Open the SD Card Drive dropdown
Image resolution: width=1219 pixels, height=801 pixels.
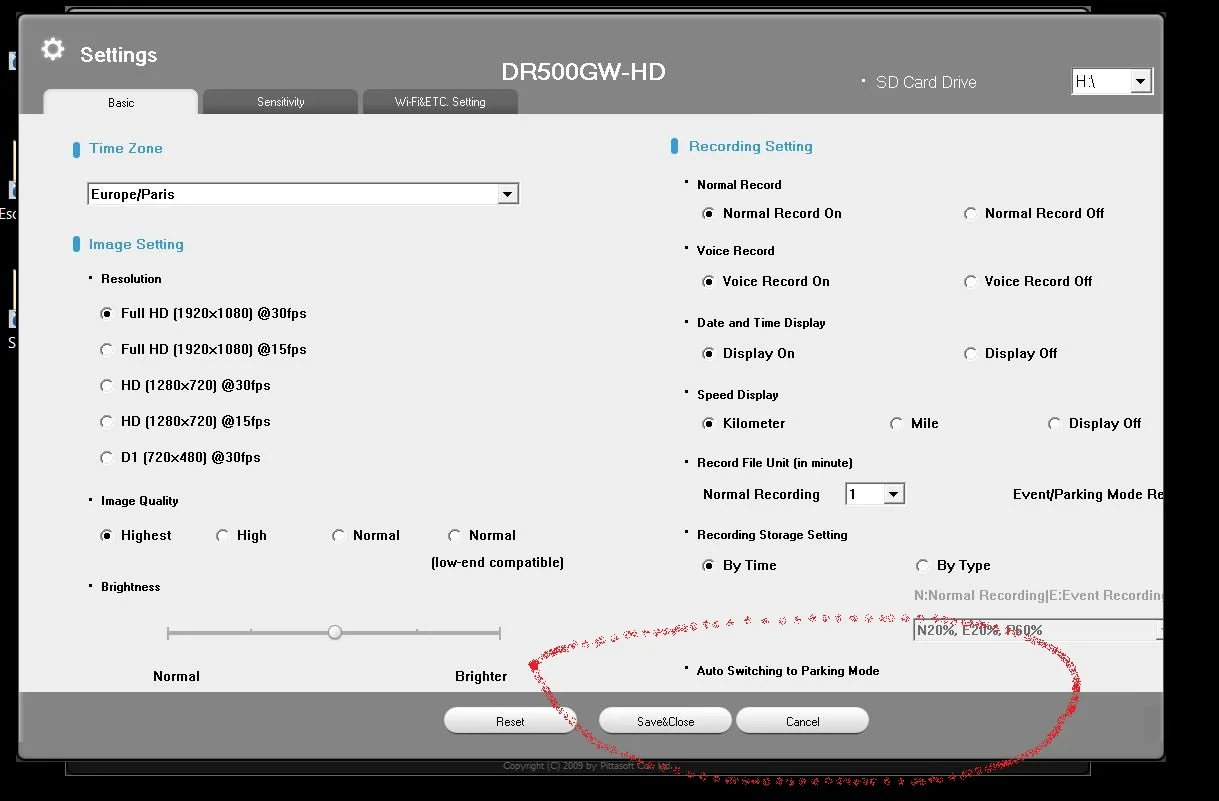[1112, 82]
